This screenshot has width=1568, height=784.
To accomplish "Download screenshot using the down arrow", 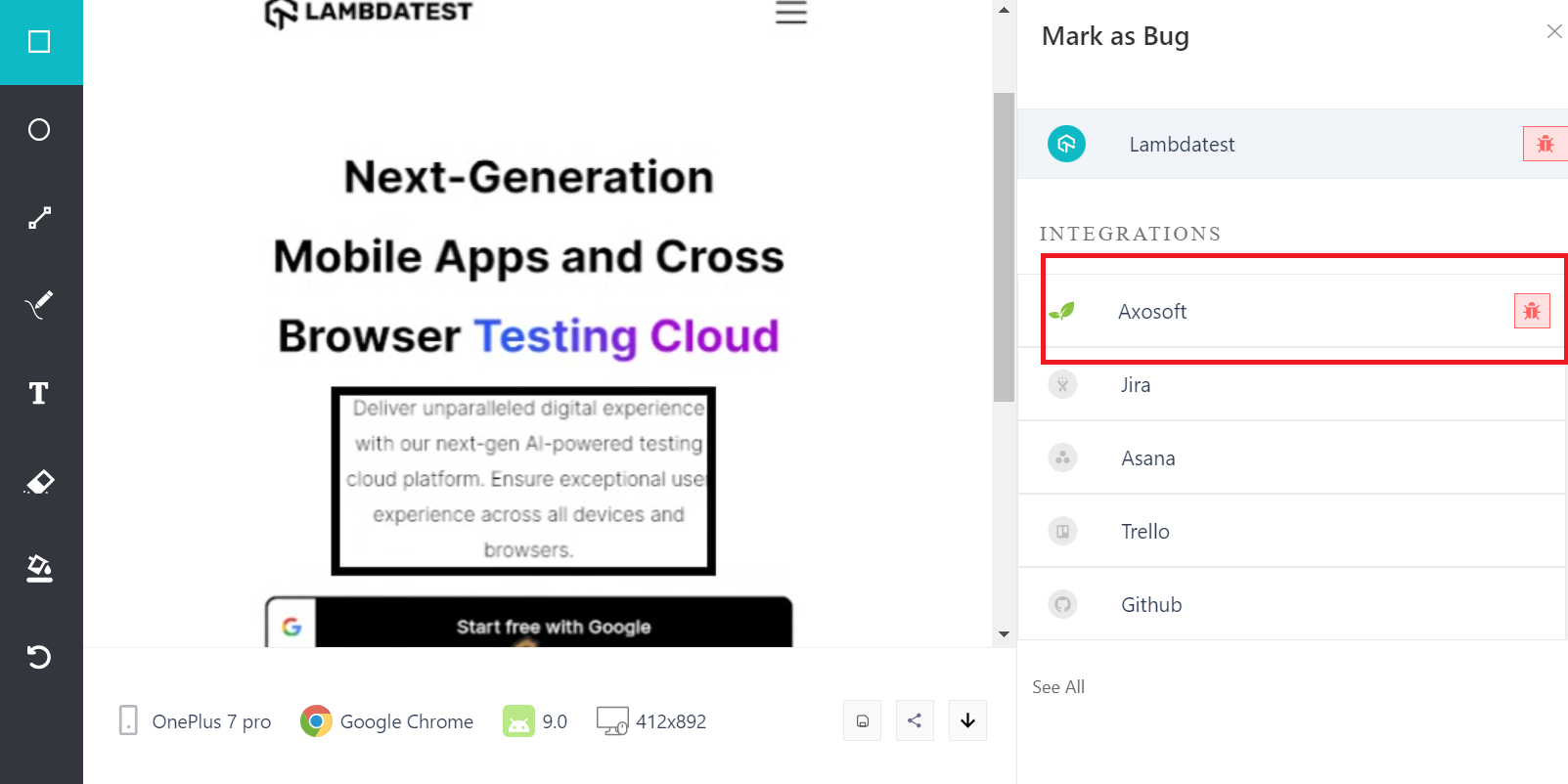I will (967, 720).
